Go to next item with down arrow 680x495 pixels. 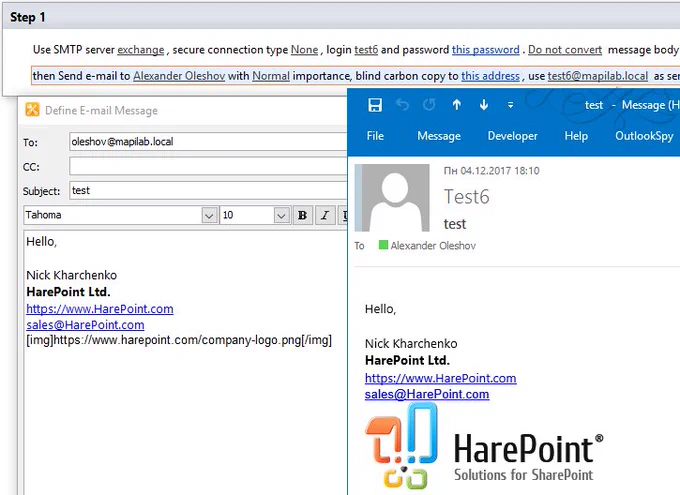[x=484, y=105]
